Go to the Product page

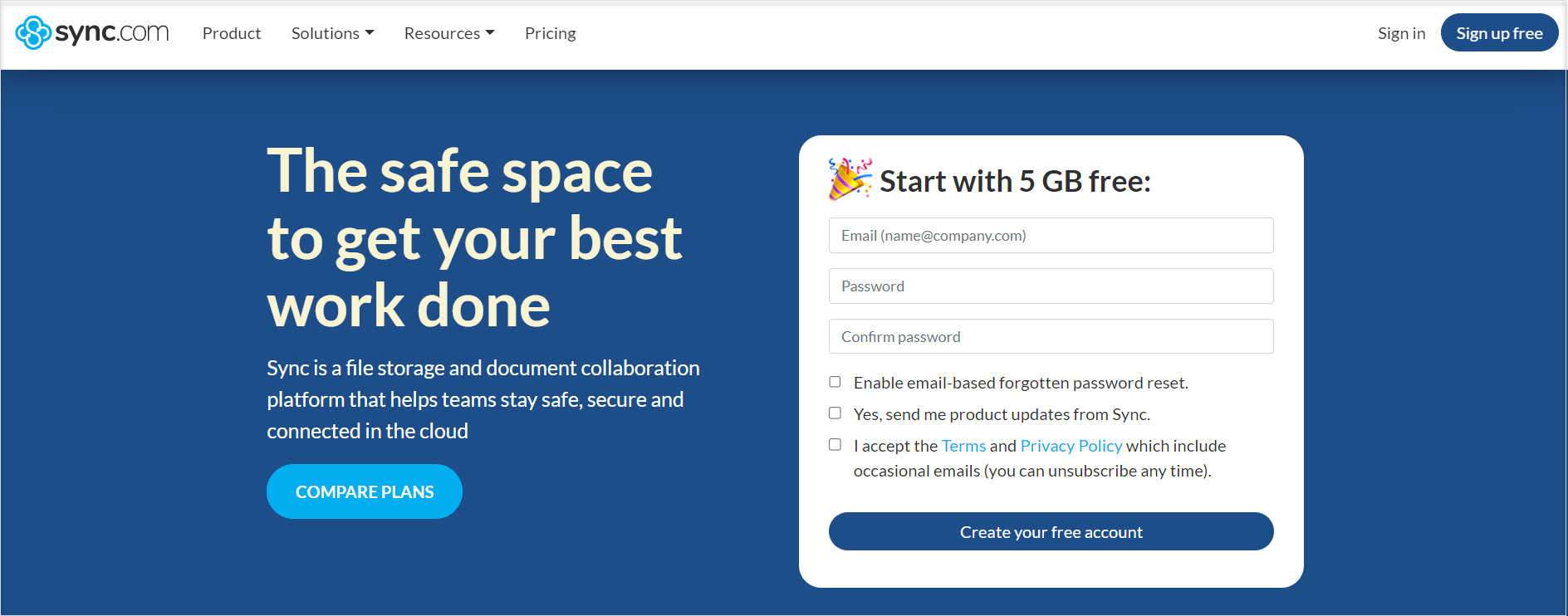232,33
